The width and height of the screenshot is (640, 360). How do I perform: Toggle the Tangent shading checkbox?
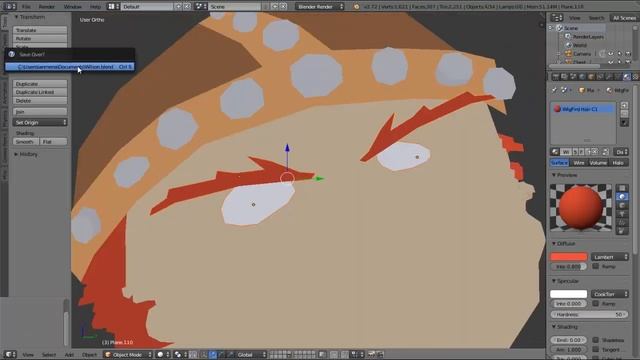pos(596,349)
